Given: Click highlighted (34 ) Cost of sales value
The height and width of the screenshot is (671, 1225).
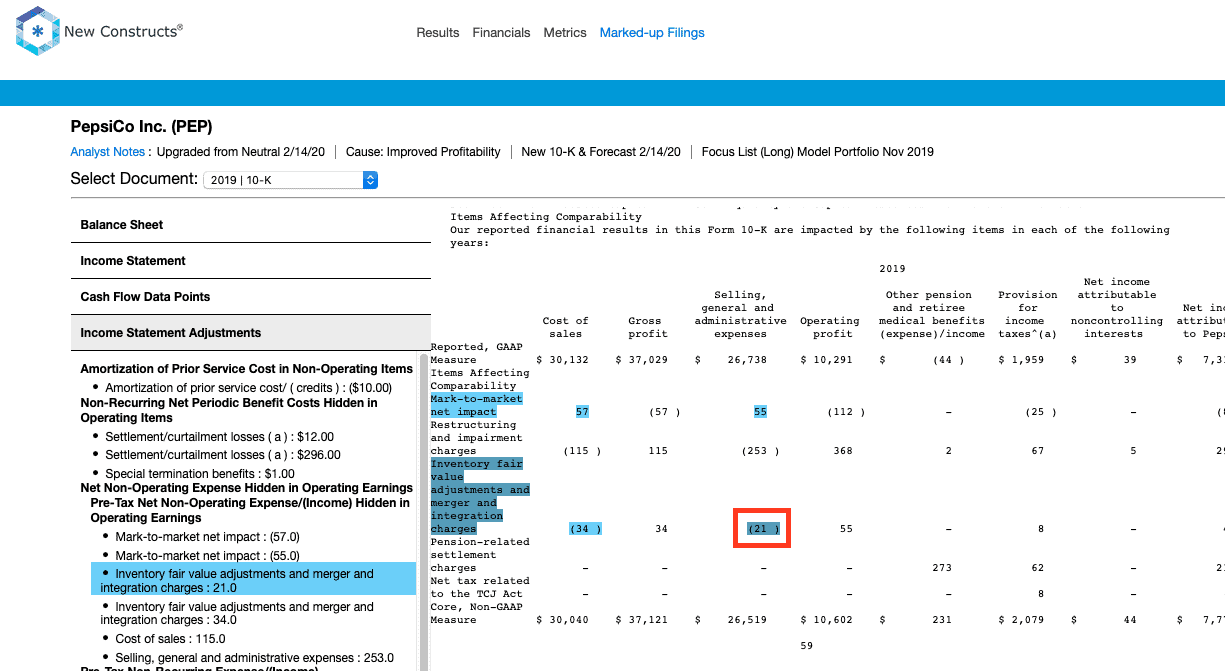Looking at the screenshot, I should (585, 529).
